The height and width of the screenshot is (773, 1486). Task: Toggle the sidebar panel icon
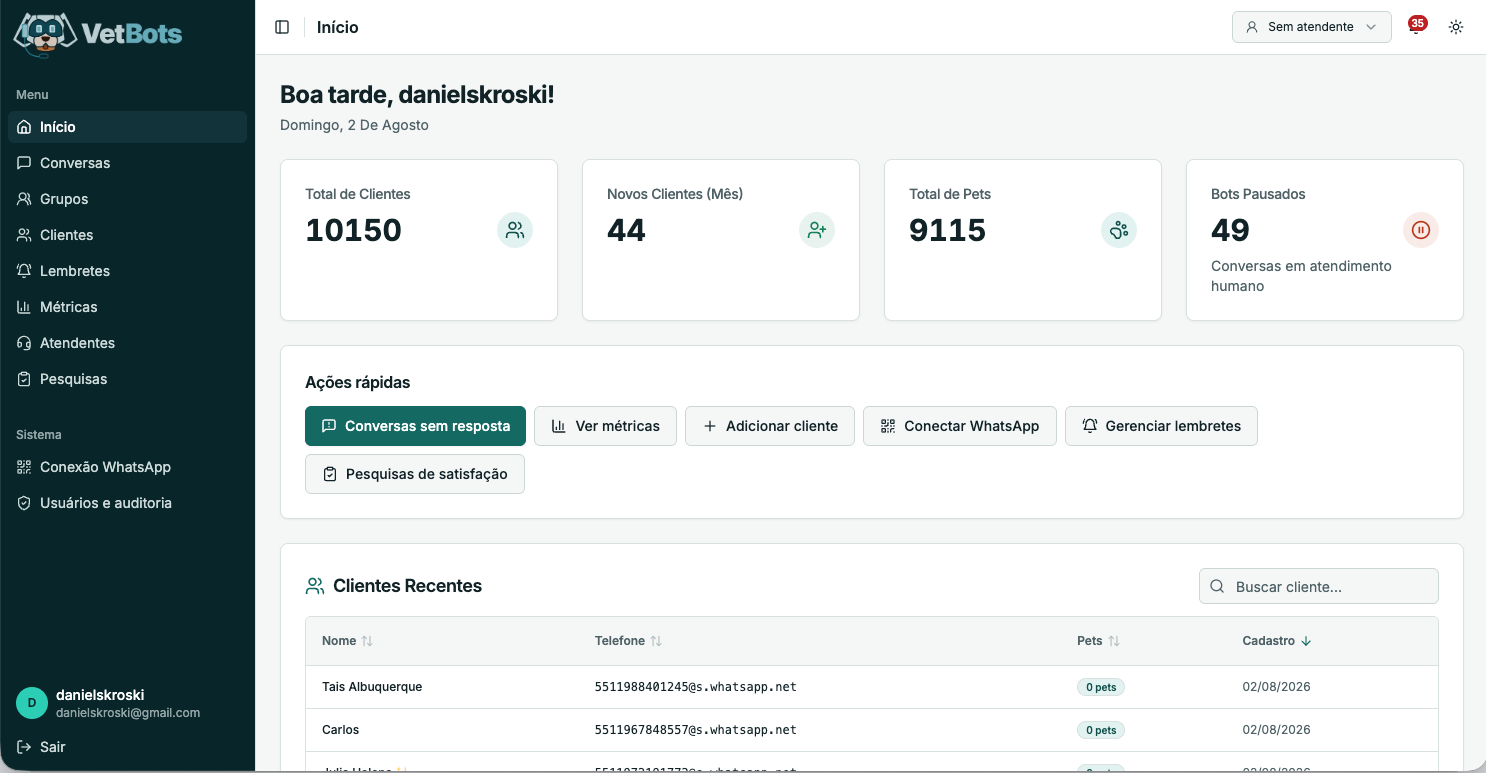(282, 27)
